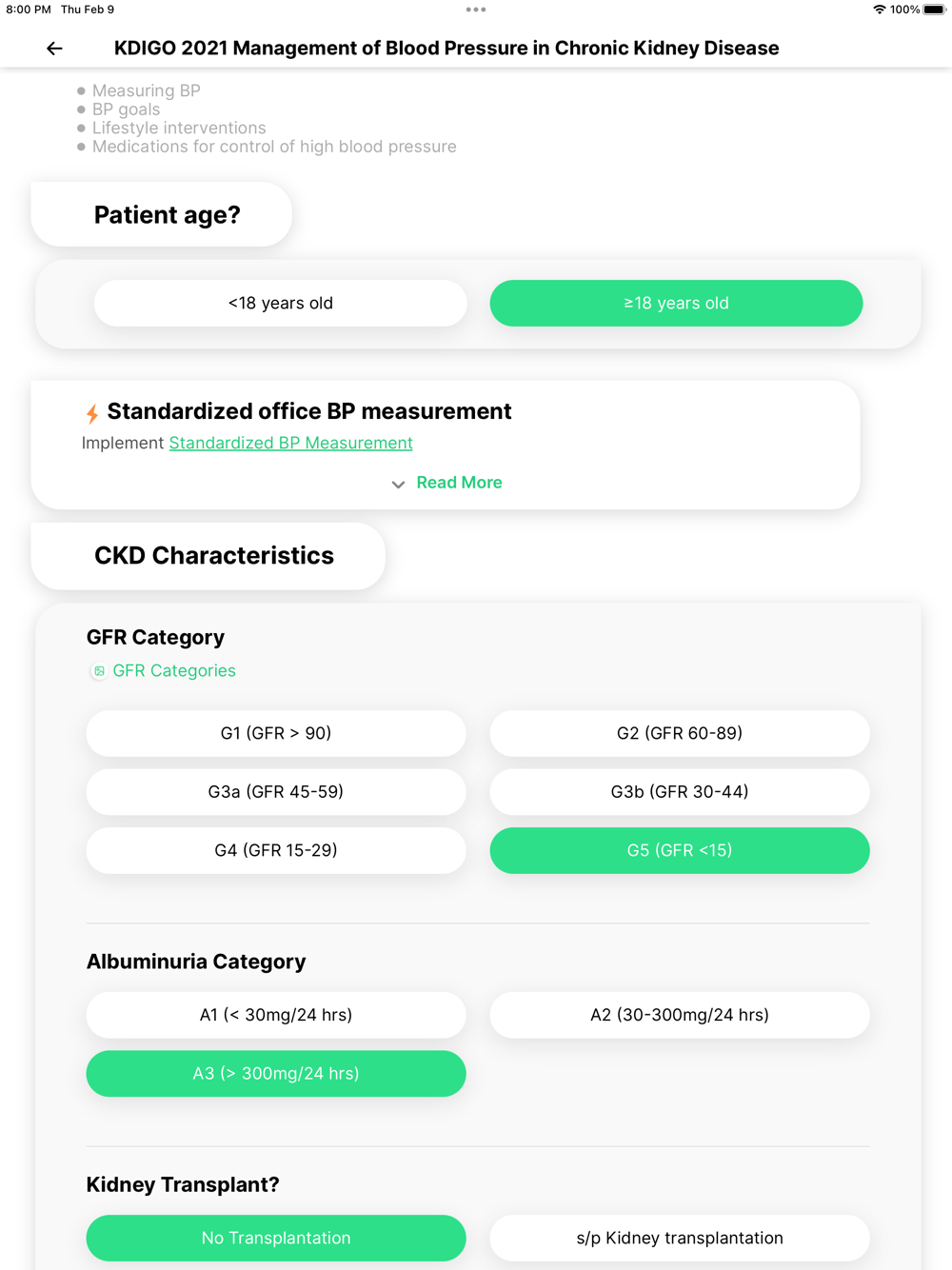Pick G4 (GFR 15-29) category

276,850
